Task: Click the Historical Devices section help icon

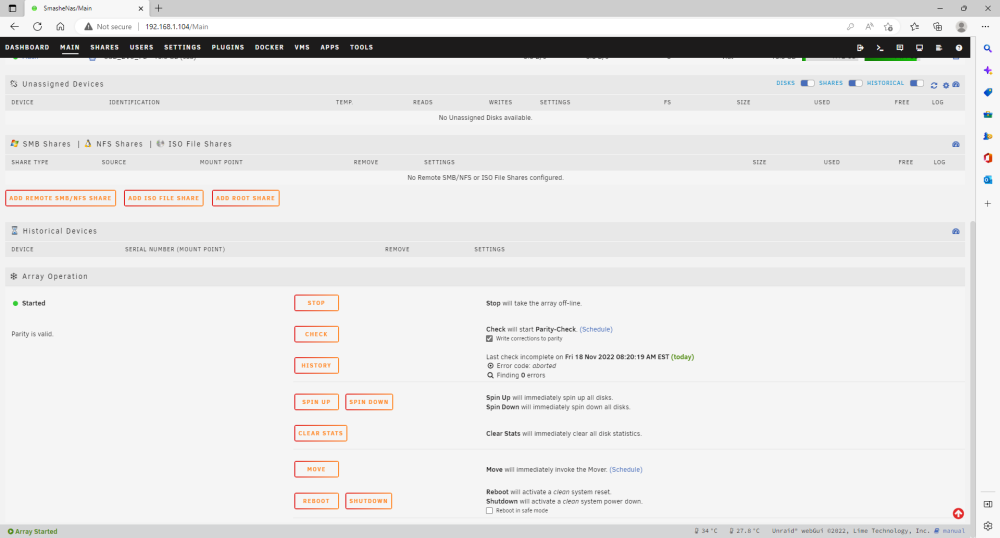Action: pos(956,231)
